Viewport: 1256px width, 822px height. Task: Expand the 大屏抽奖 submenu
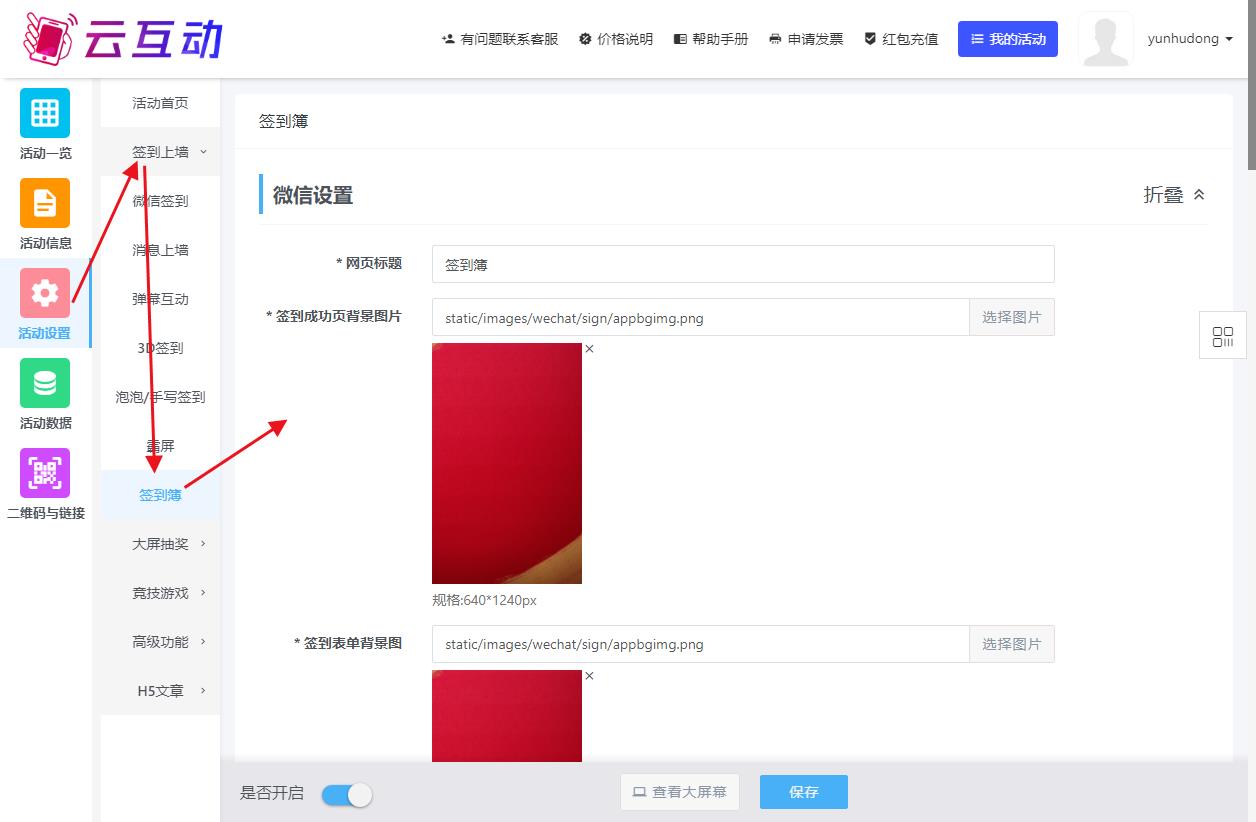tap(161, 544)
